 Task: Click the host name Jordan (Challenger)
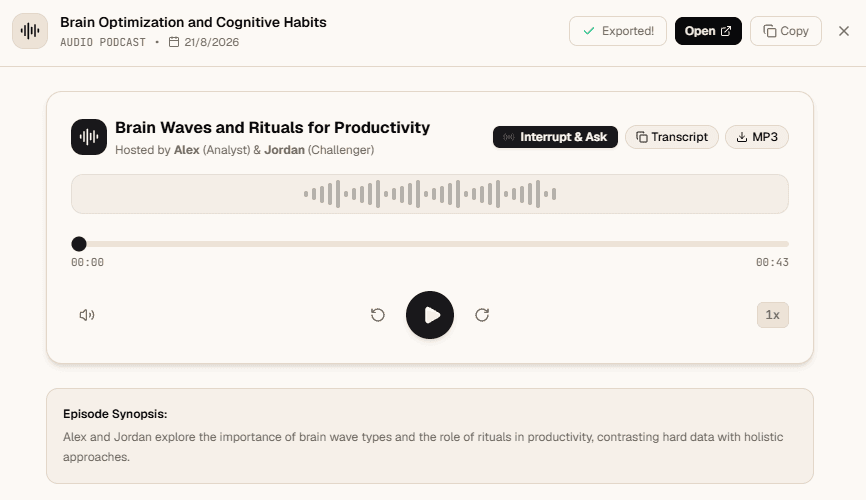point(319,150)
